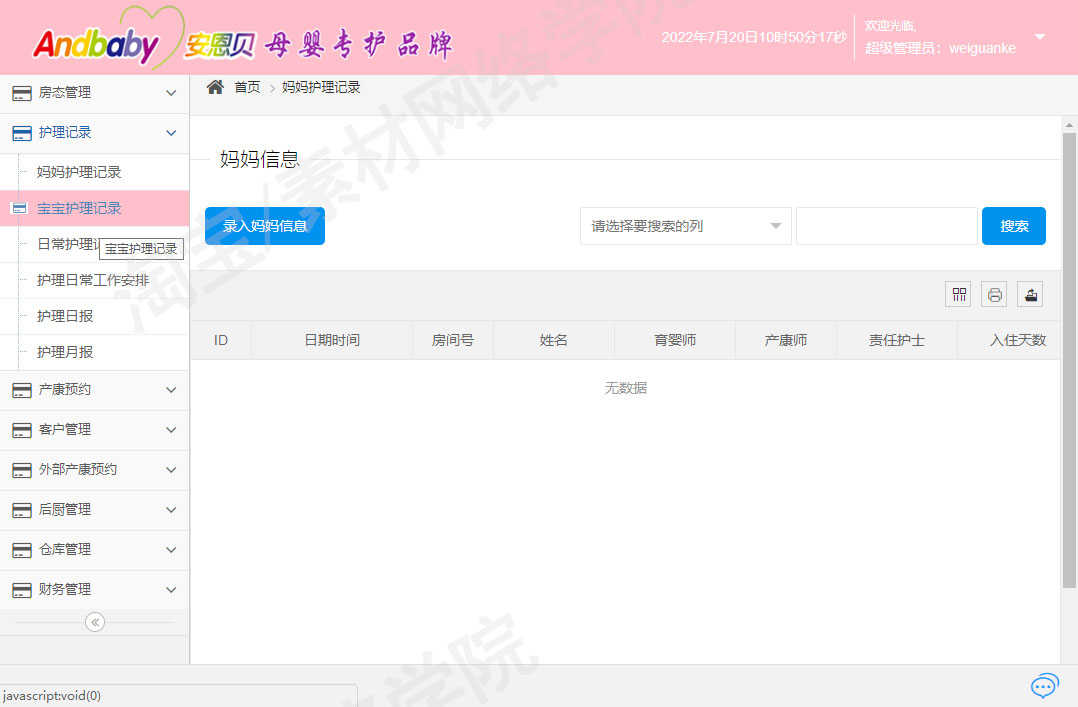Click the 姓名 column header

click(x=553, y=340)
